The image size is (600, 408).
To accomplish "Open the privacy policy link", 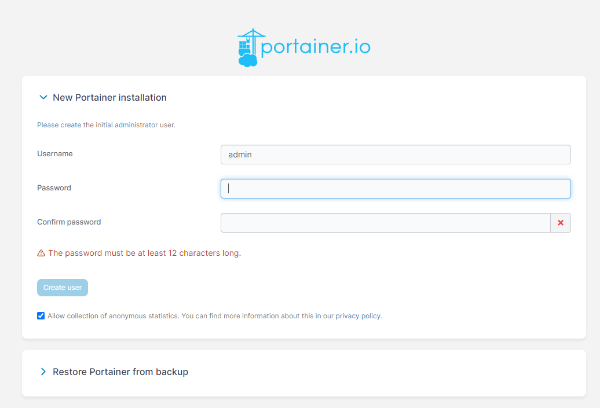I will (357, 315).
